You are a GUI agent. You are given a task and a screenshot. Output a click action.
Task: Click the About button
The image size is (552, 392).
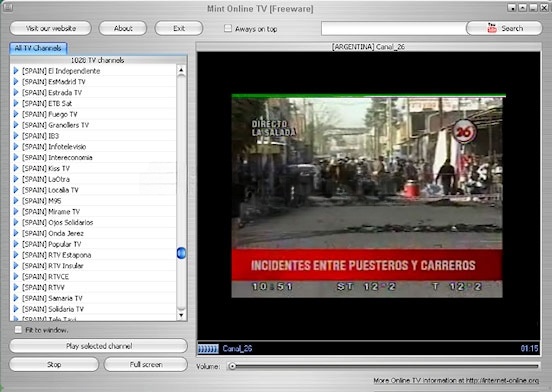point(123,28)
